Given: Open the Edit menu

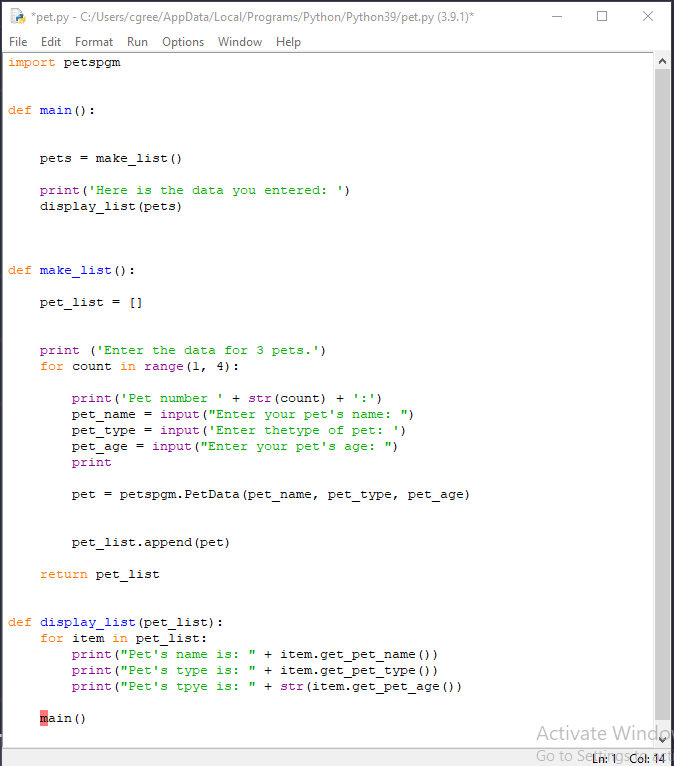Looking at the screenshot, I should point(51,42).
